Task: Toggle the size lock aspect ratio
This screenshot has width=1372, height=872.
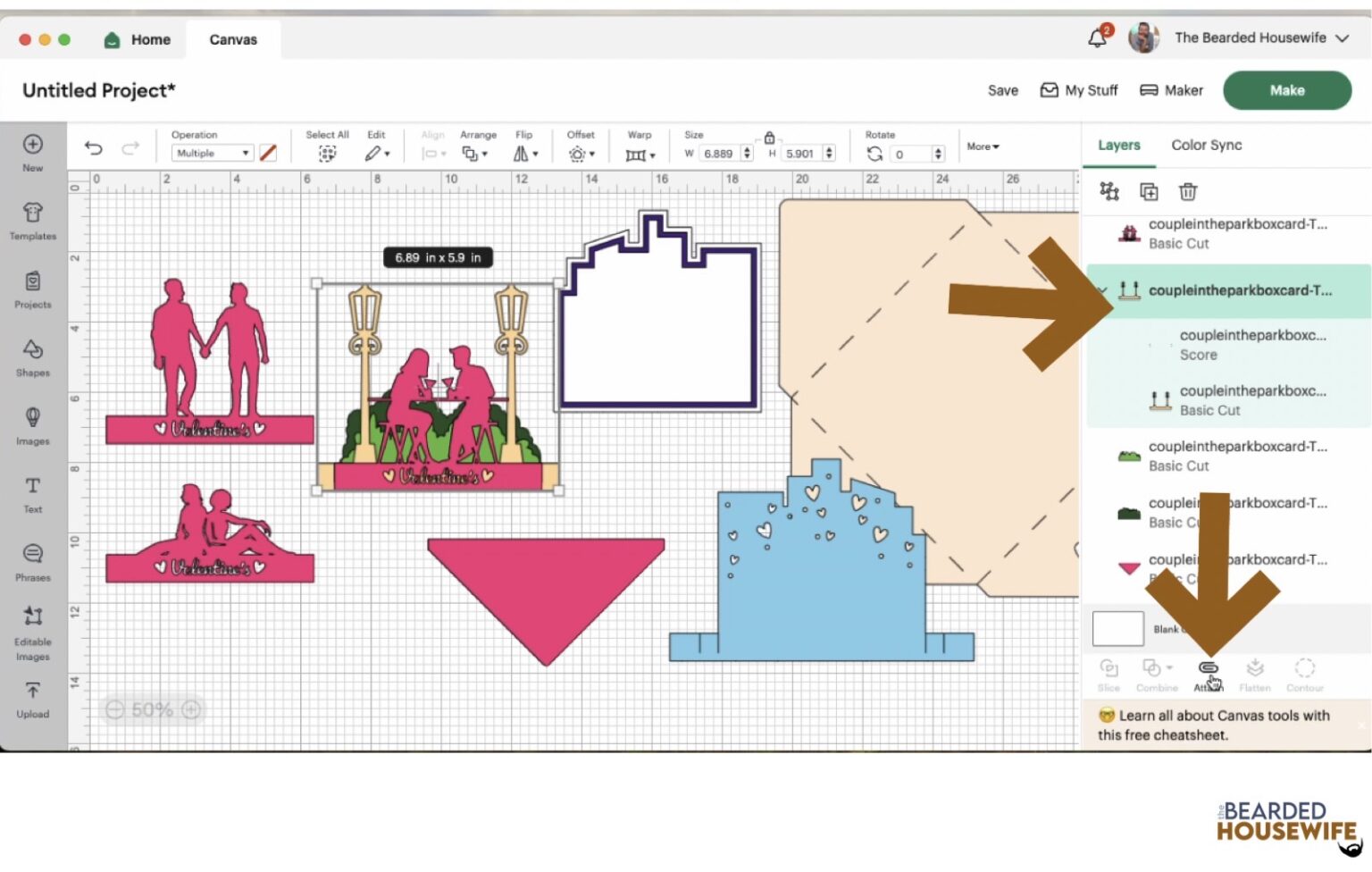Action: [x=769, y=138]
